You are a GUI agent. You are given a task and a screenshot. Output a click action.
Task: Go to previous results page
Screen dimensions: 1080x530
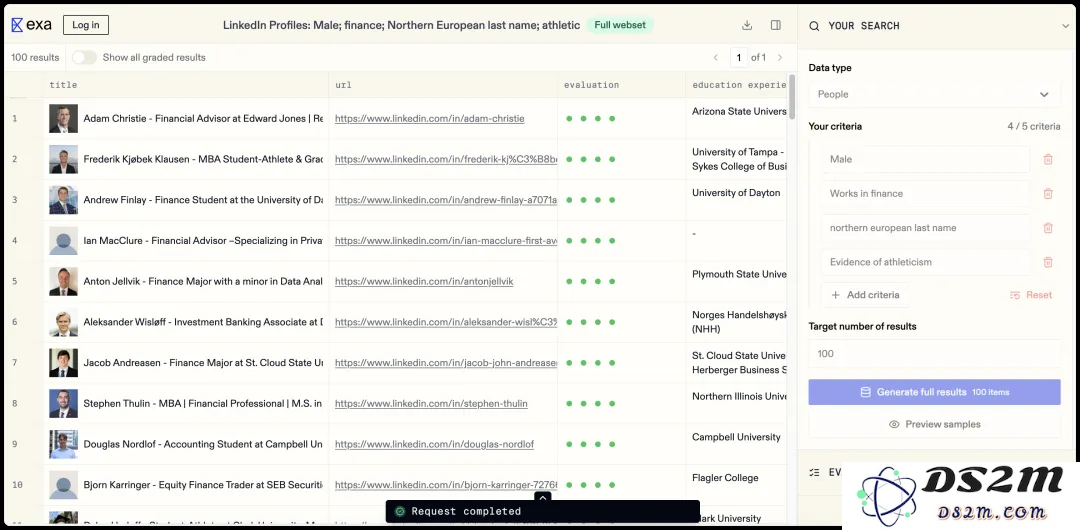(x=716, y=57)
